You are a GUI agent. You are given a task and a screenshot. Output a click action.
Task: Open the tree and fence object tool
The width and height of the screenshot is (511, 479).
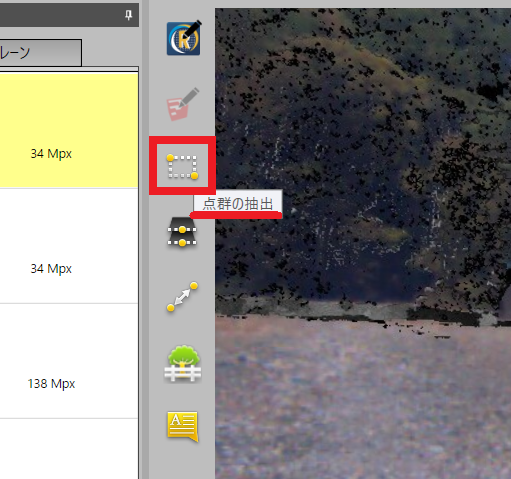pos(182,363)
